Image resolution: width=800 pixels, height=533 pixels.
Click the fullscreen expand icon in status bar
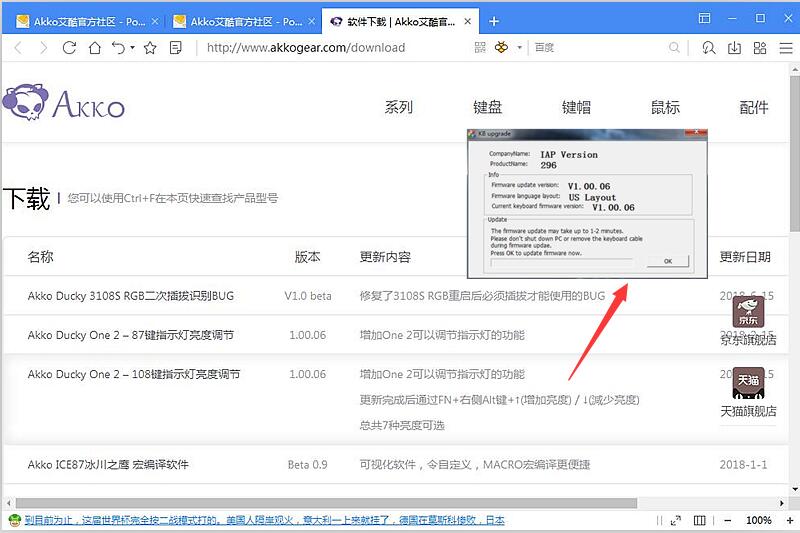coord(676,521)
